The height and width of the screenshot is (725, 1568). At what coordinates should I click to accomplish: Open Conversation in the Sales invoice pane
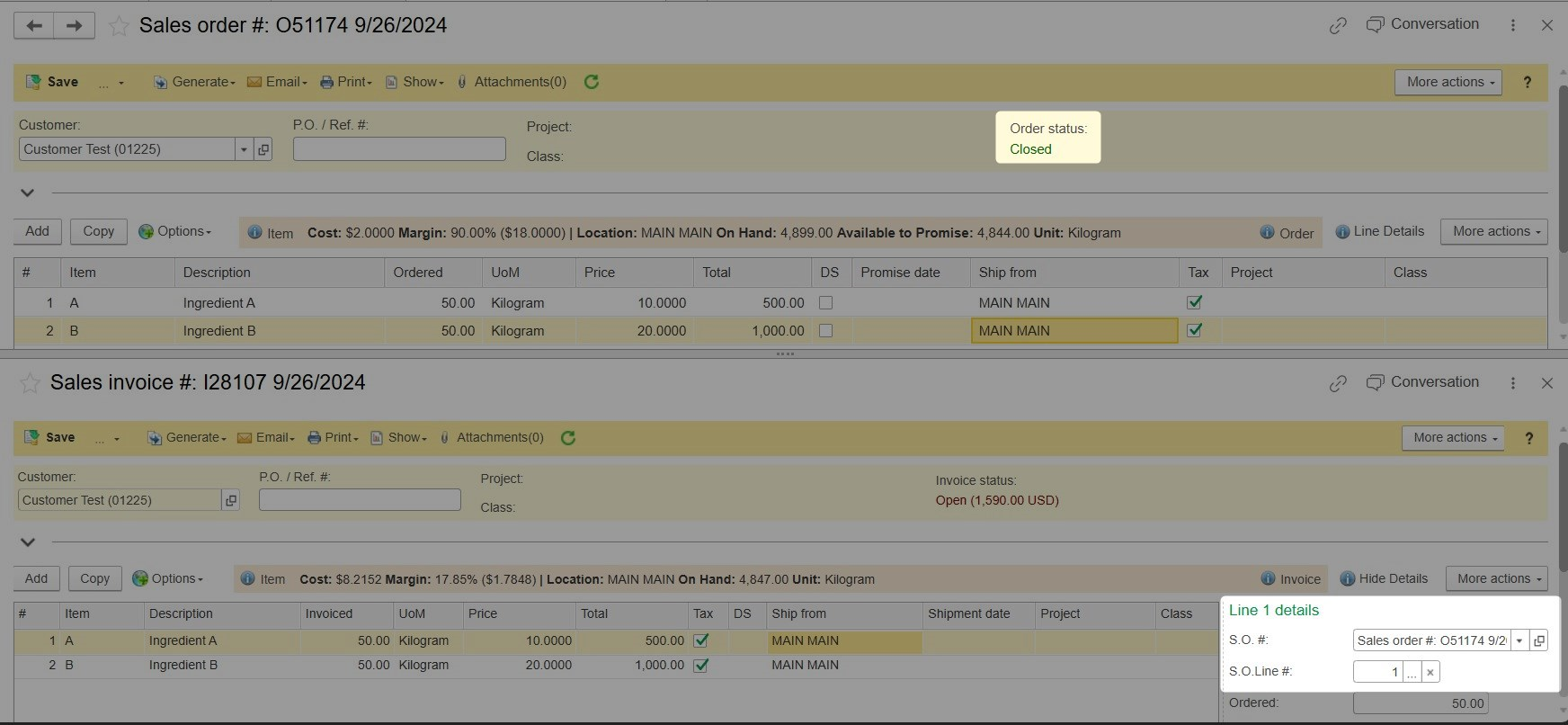point(1422,382)
